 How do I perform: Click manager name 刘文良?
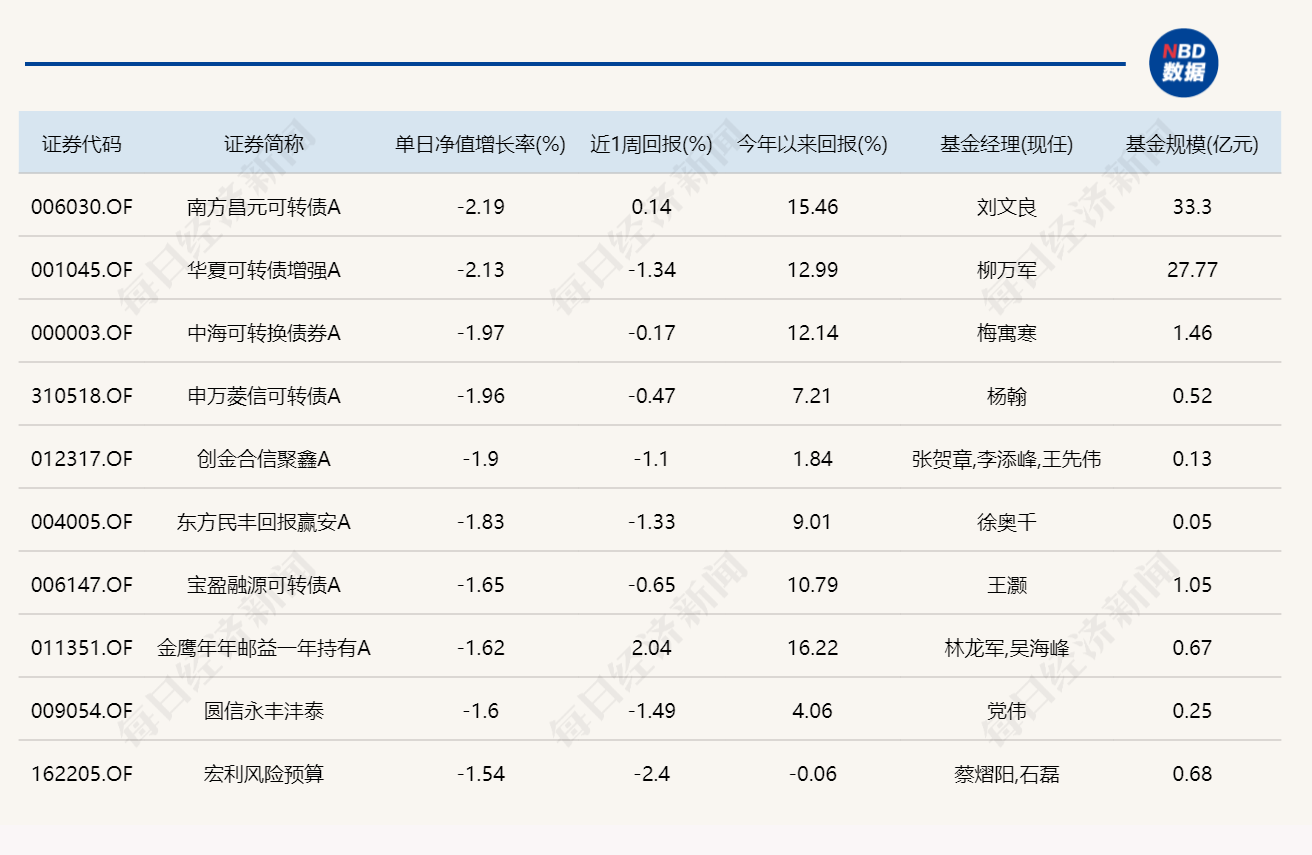[1005, 207]
